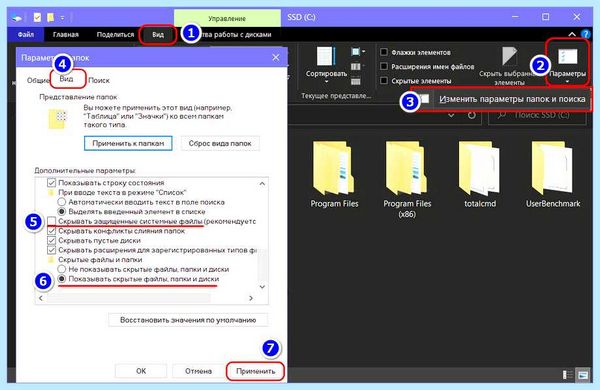
Task: Choose Изменить параметры папок и поиска
Action: (x=512, y=99)
